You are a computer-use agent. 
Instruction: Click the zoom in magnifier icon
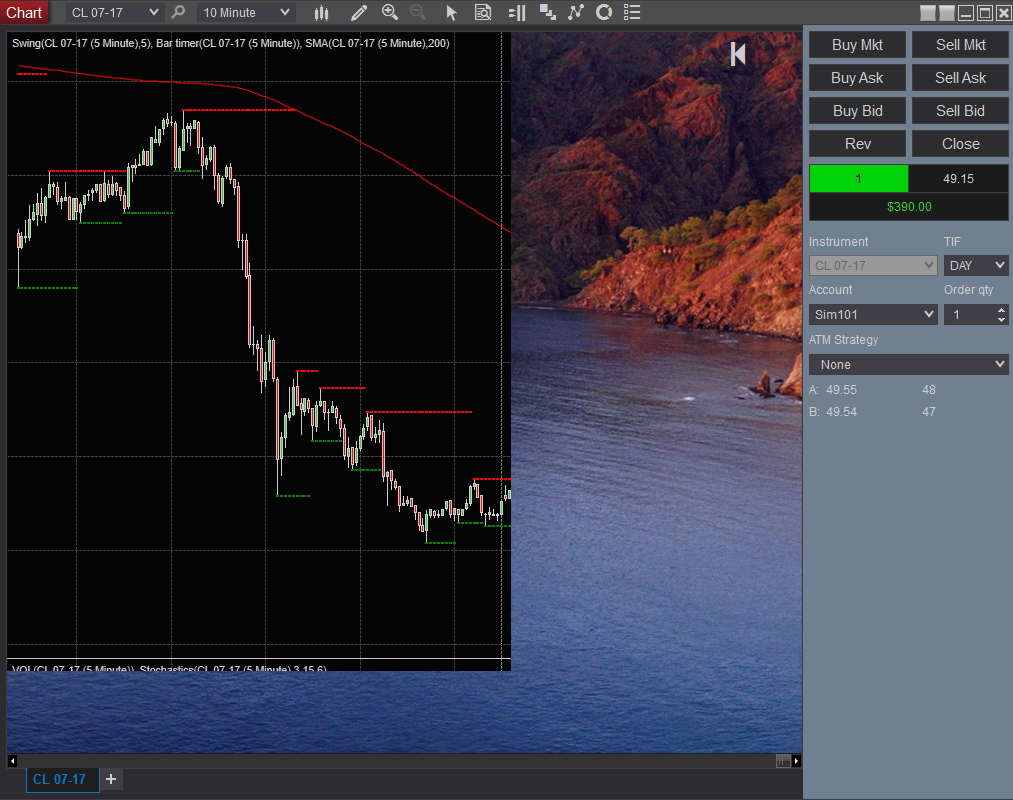click(390, 12)
